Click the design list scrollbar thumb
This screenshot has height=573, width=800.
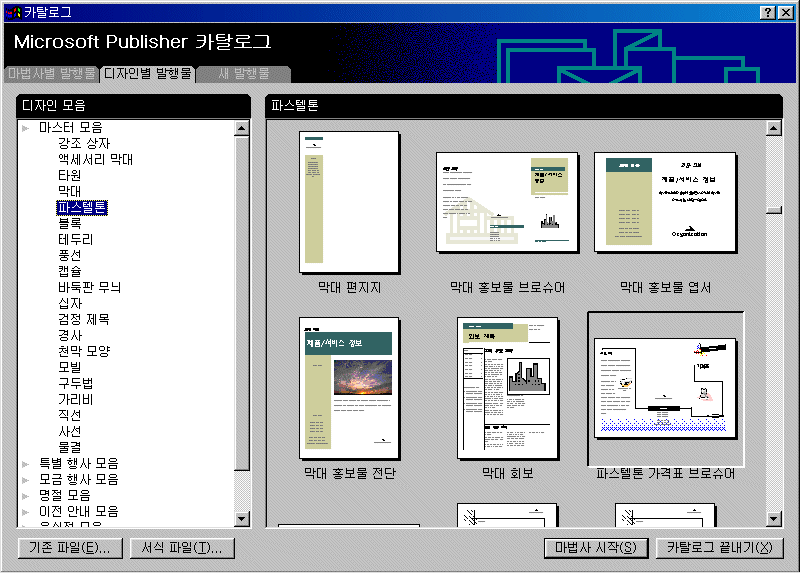pyautogui.click(x=242, y=303)
